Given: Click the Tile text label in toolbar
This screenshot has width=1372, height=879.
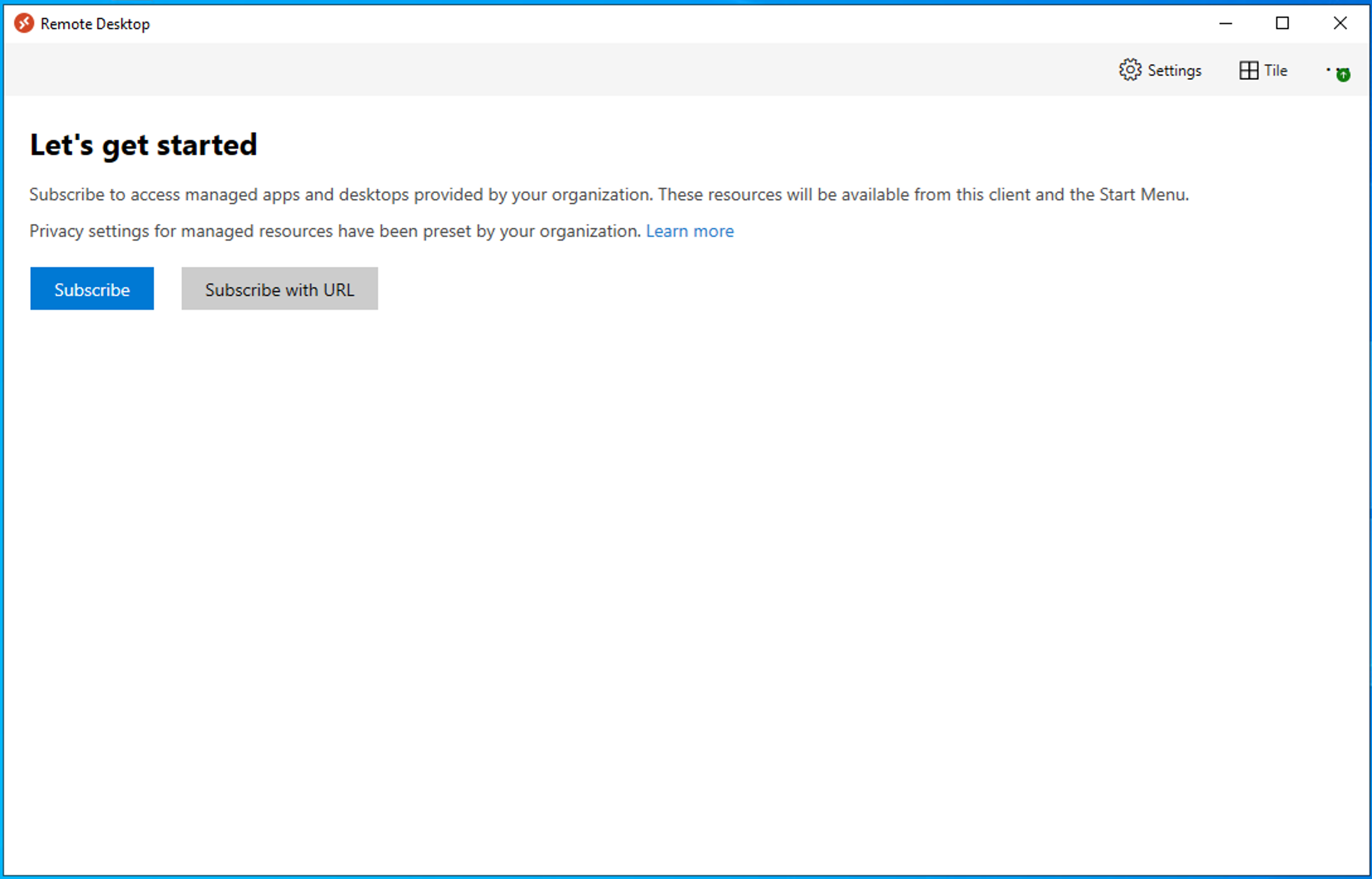Looking at the screenshot, I should click(1276, 71).
